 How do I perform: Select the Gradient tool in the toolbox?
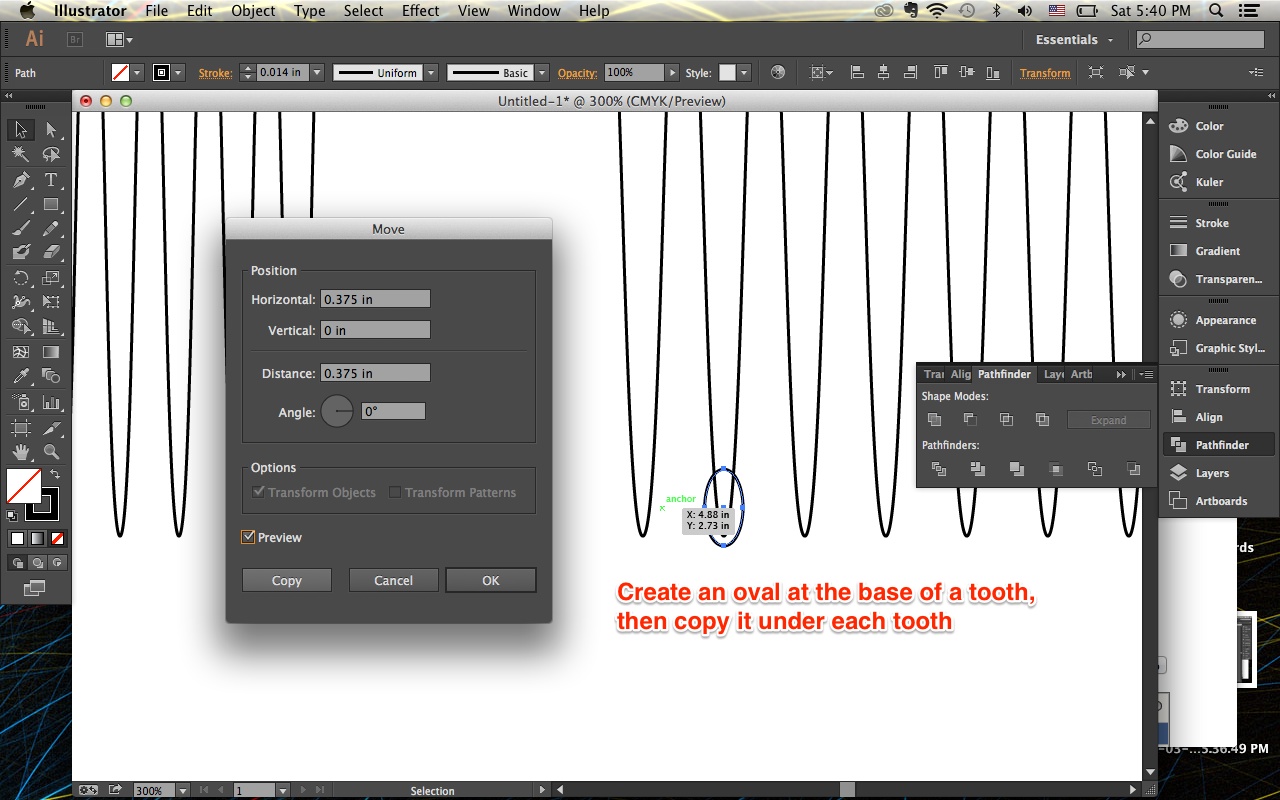point(51,352)
